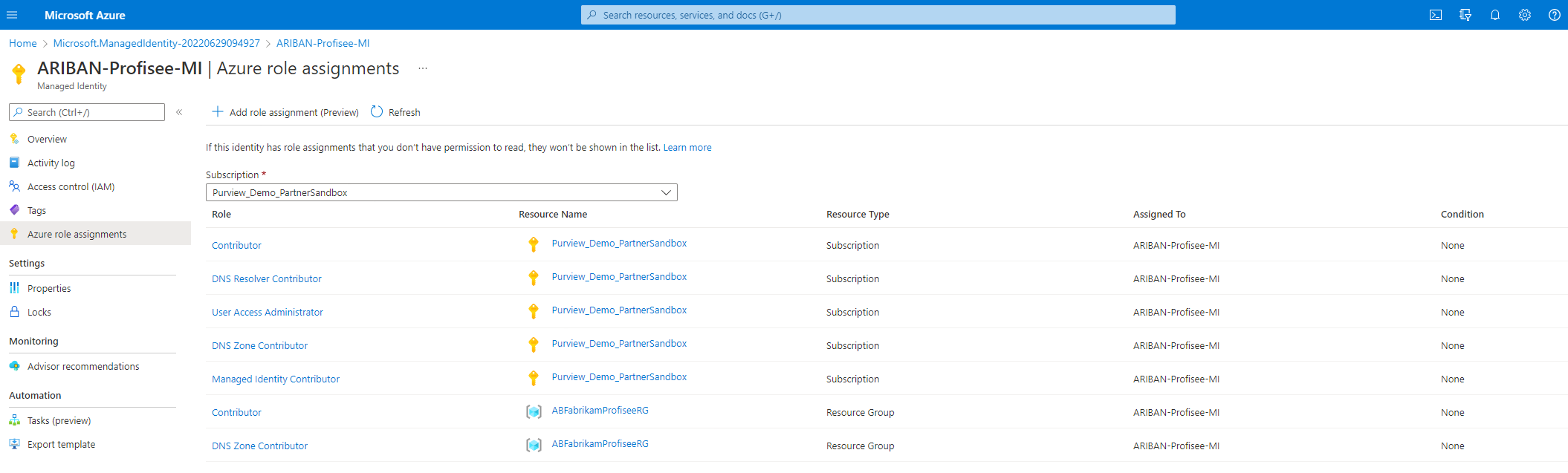This screenshot has width=1568, height=473.
Task: Click the more options ellipsis beside title
Action: click(x=423, y=68)
